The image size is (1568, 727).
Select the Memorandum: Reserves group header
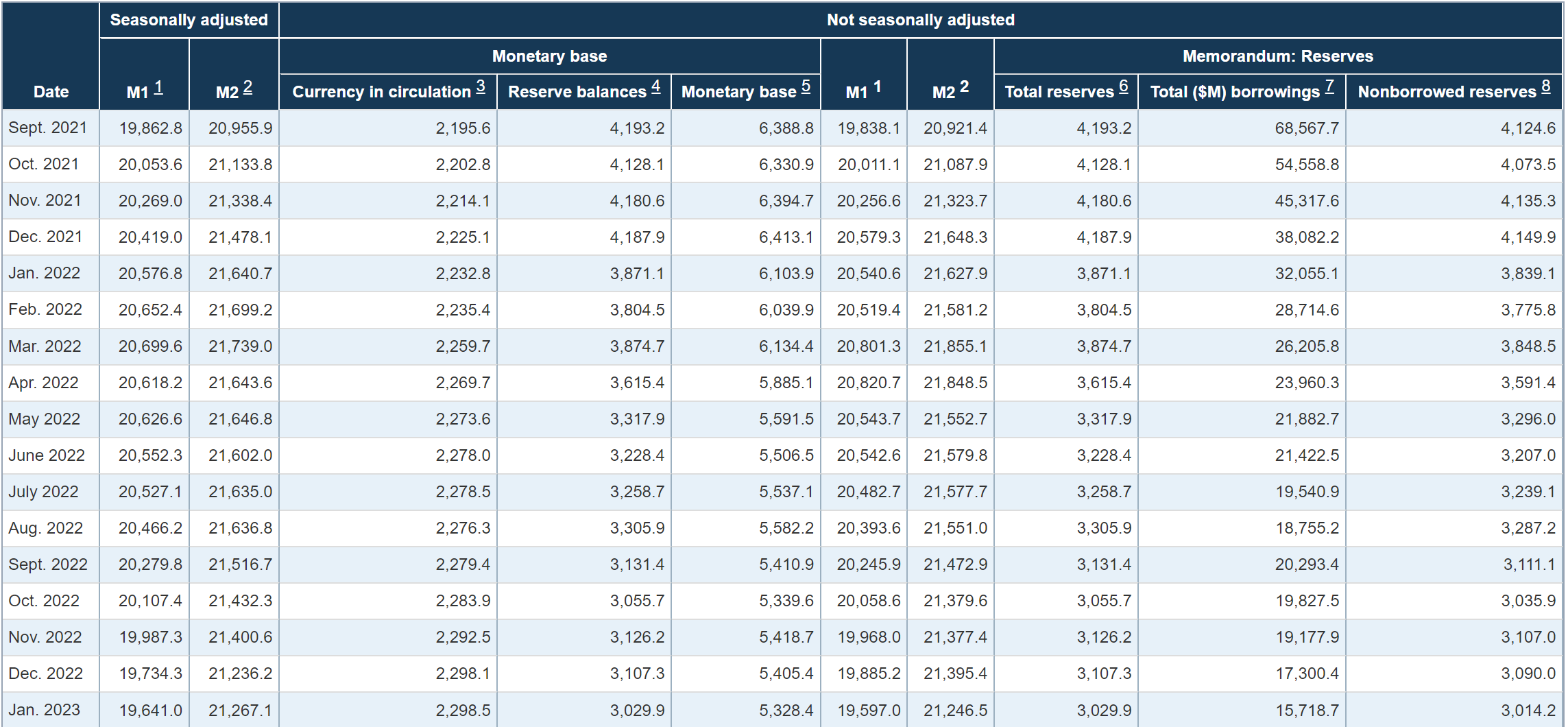point(1277,56)
